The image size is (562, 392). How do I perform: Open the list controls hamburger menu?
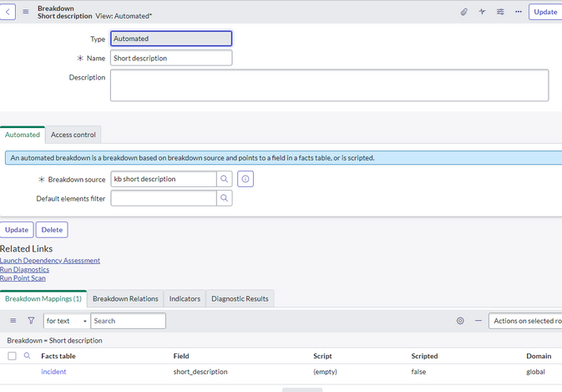pyautogui.click(x=13, y=321)
